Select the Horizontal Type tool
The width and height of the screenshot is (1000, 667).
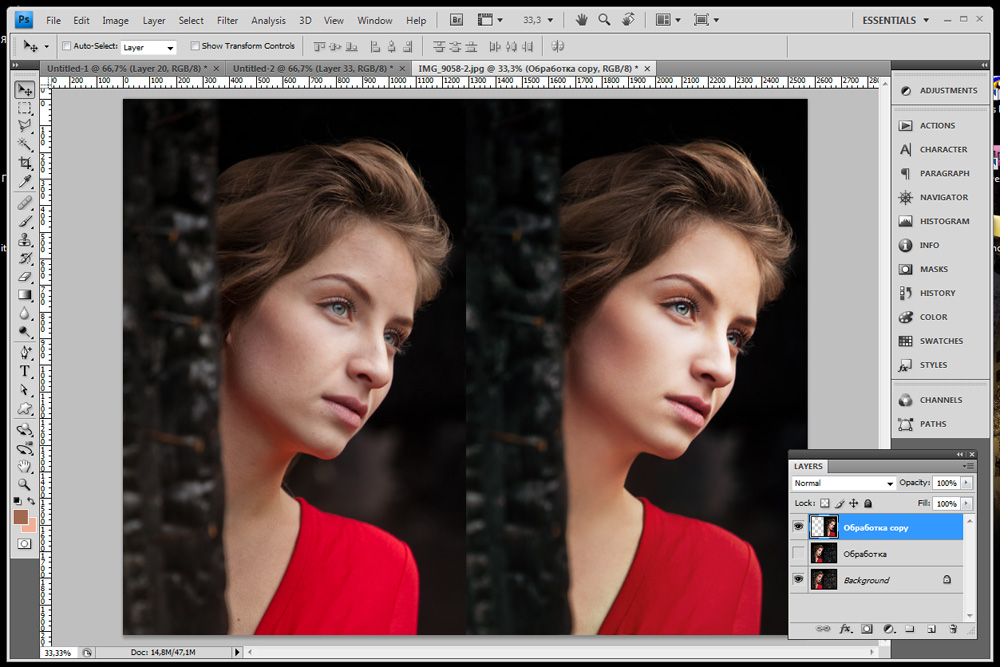click(x=25, y=371)
